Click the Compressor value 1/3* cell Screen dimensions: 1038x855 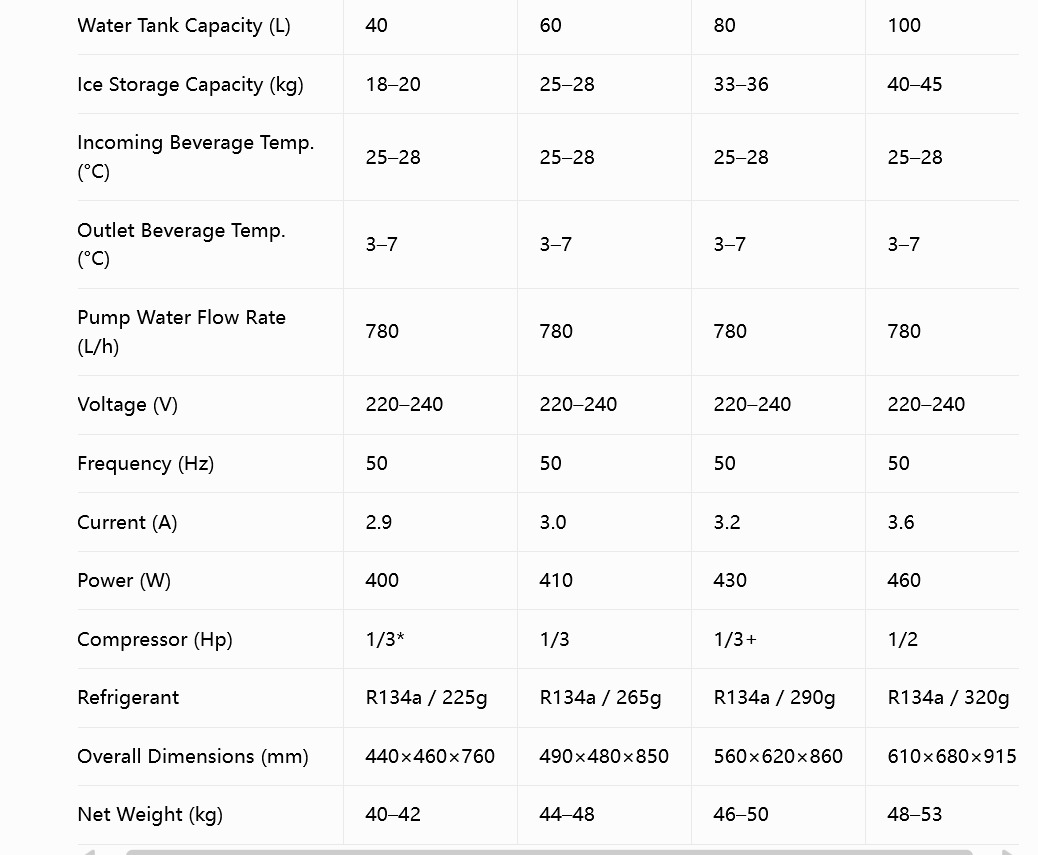tap(430, 639)
